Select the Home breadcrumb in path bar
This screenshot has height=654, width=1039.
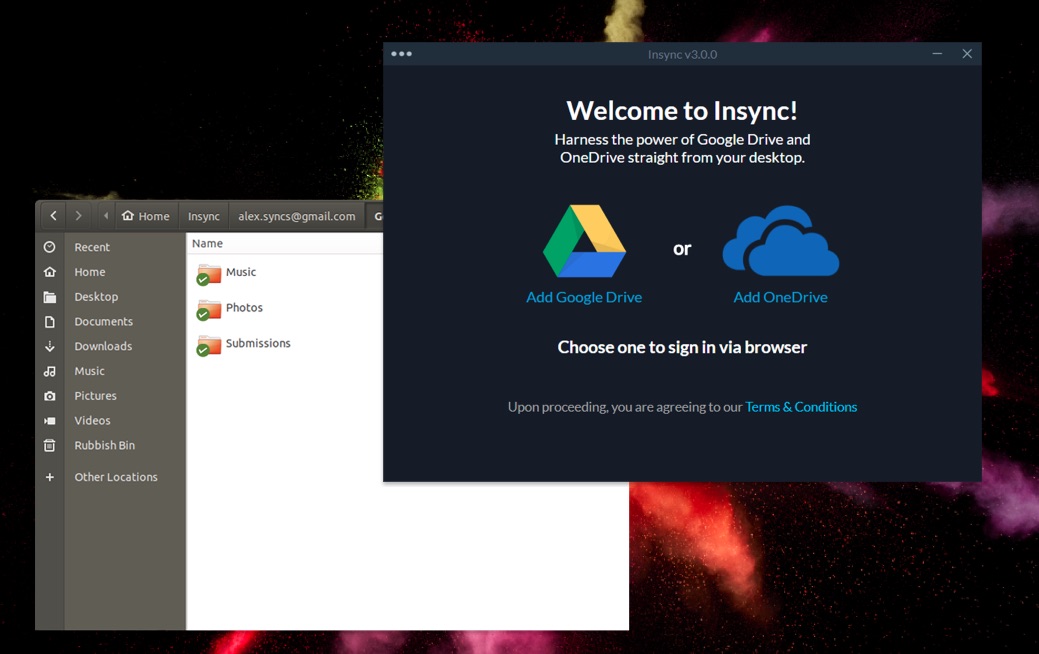(146, 216)
